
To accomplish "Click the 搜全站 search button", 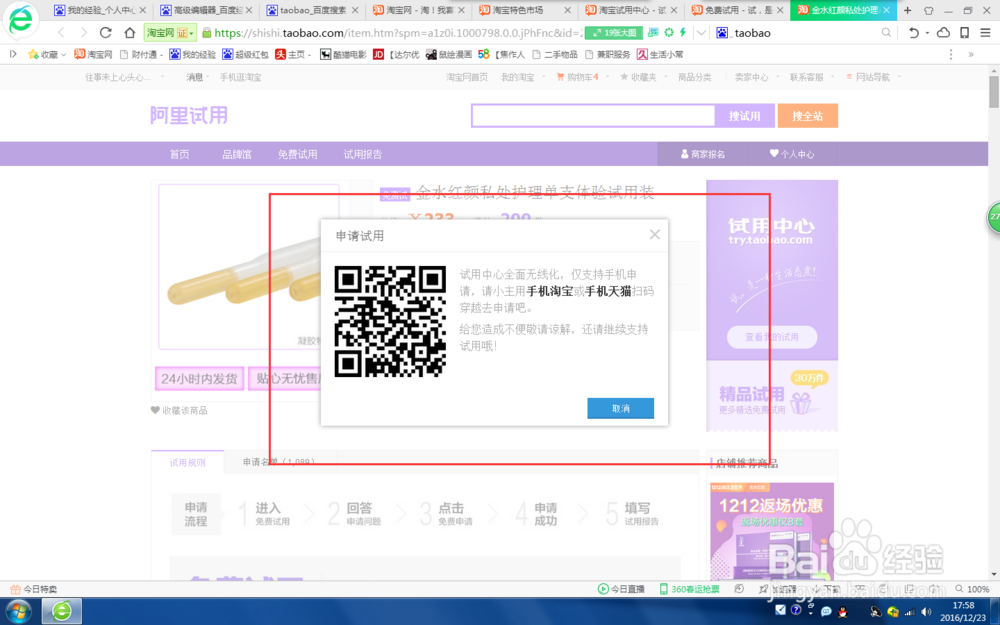I will 807,116.
